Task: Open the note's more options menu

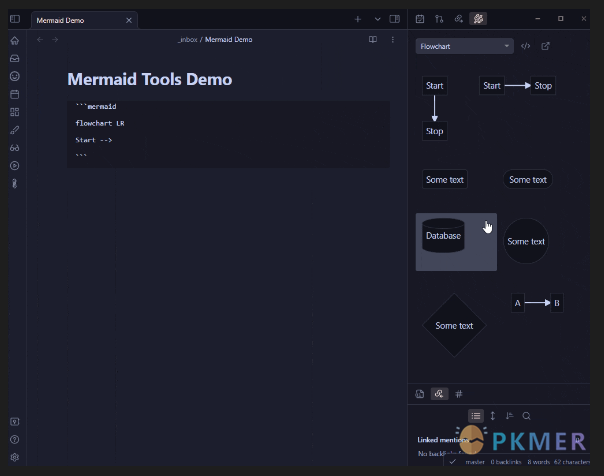Action: 393,40
